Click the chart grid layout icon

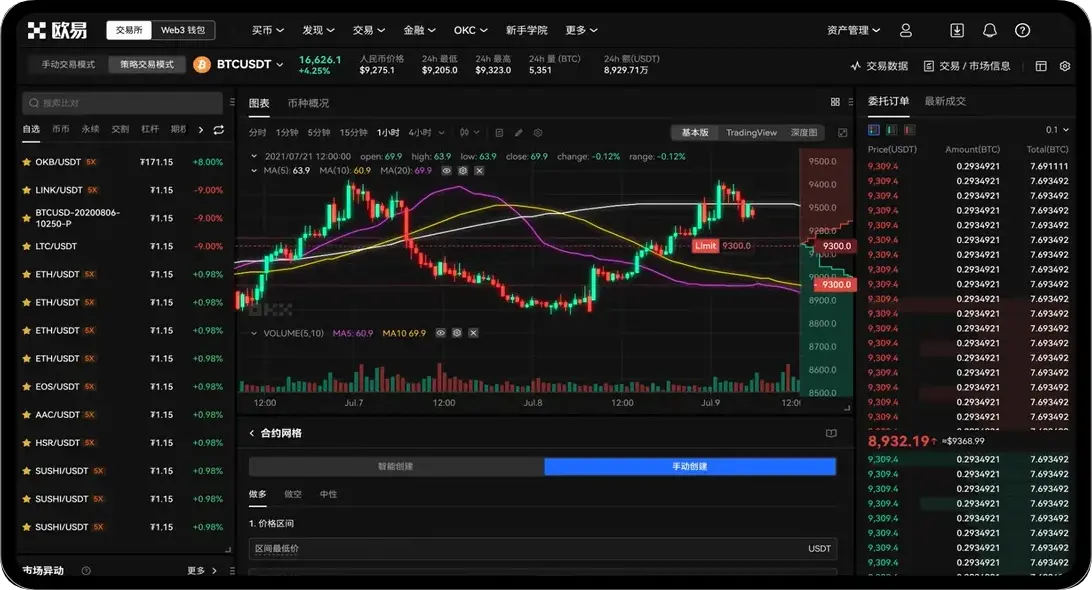pyautogui.click(x=835, y=102)
